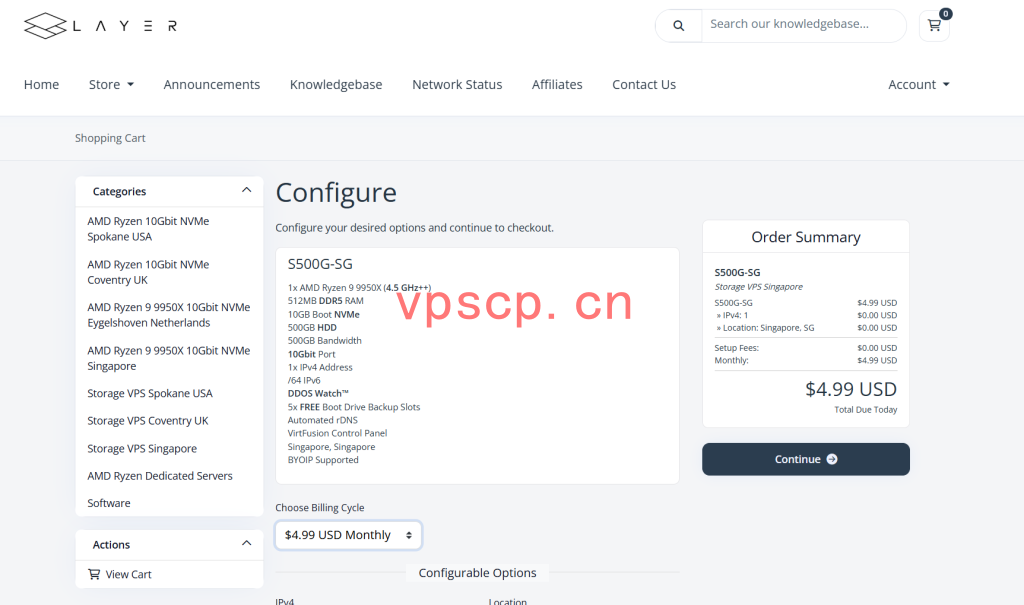The height and width of the screenshot is (605, 1024).
Task: Open Network Status page
Action: (x=457, y=84)
